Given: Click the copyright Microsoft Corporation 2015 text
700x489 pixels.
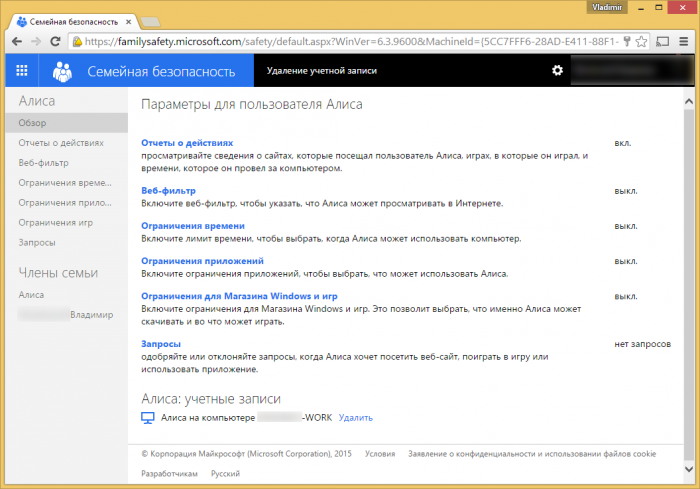Looking at the screenshot, I should tap(246, 454).
